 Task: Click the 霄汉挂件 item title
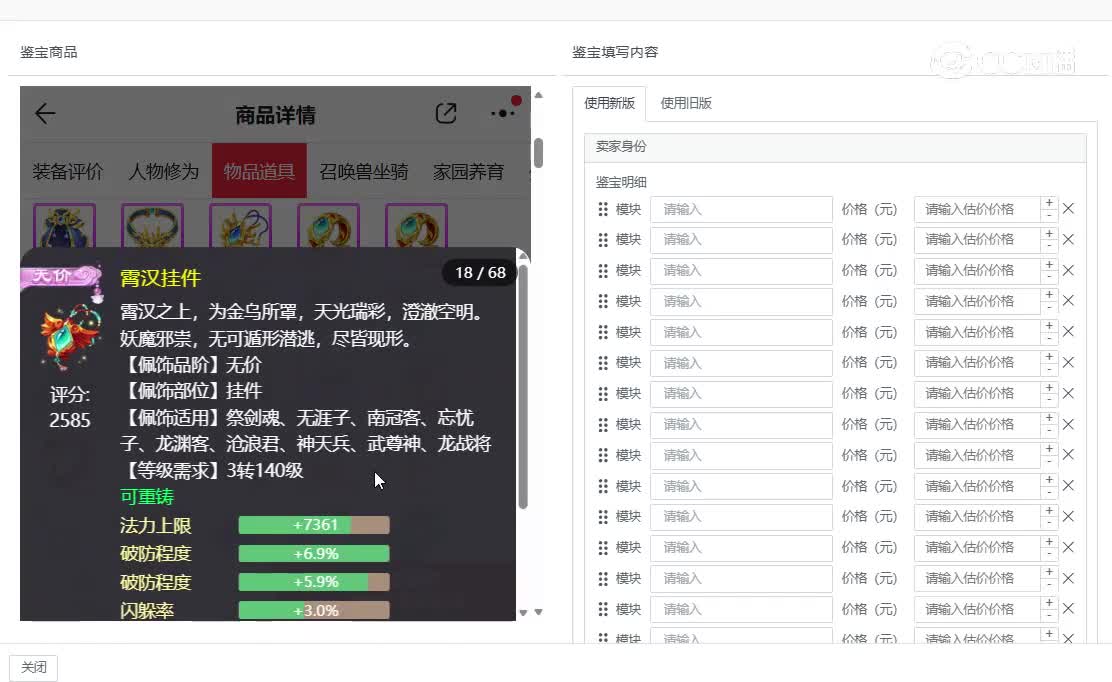160,278
